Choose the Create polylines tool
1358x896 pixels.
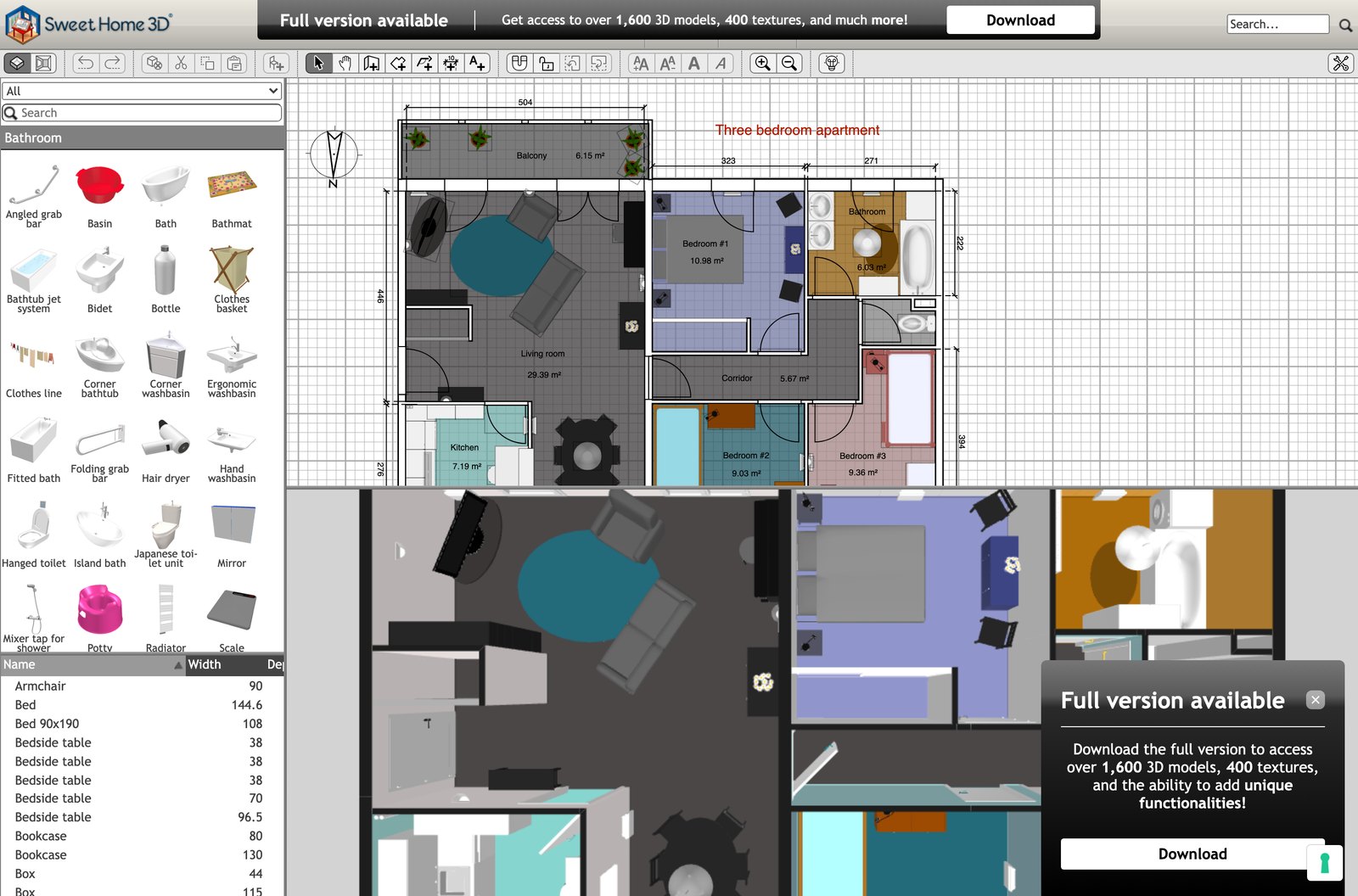[424, 63]
